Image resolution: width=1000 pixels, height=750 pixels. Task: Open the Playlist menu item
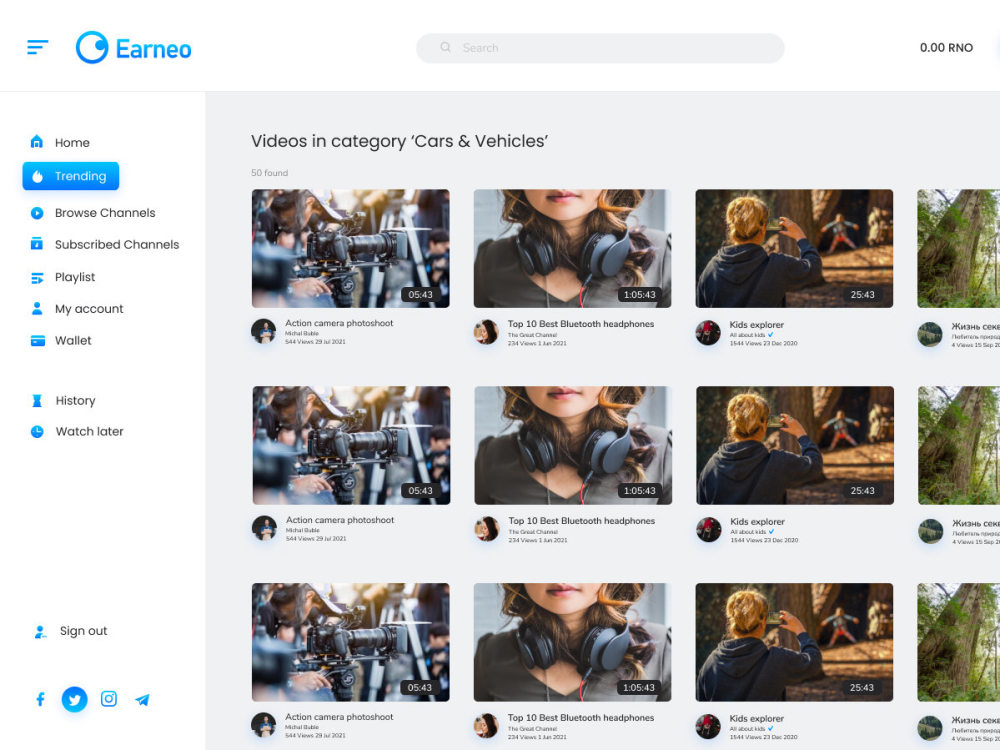[63, 277]
